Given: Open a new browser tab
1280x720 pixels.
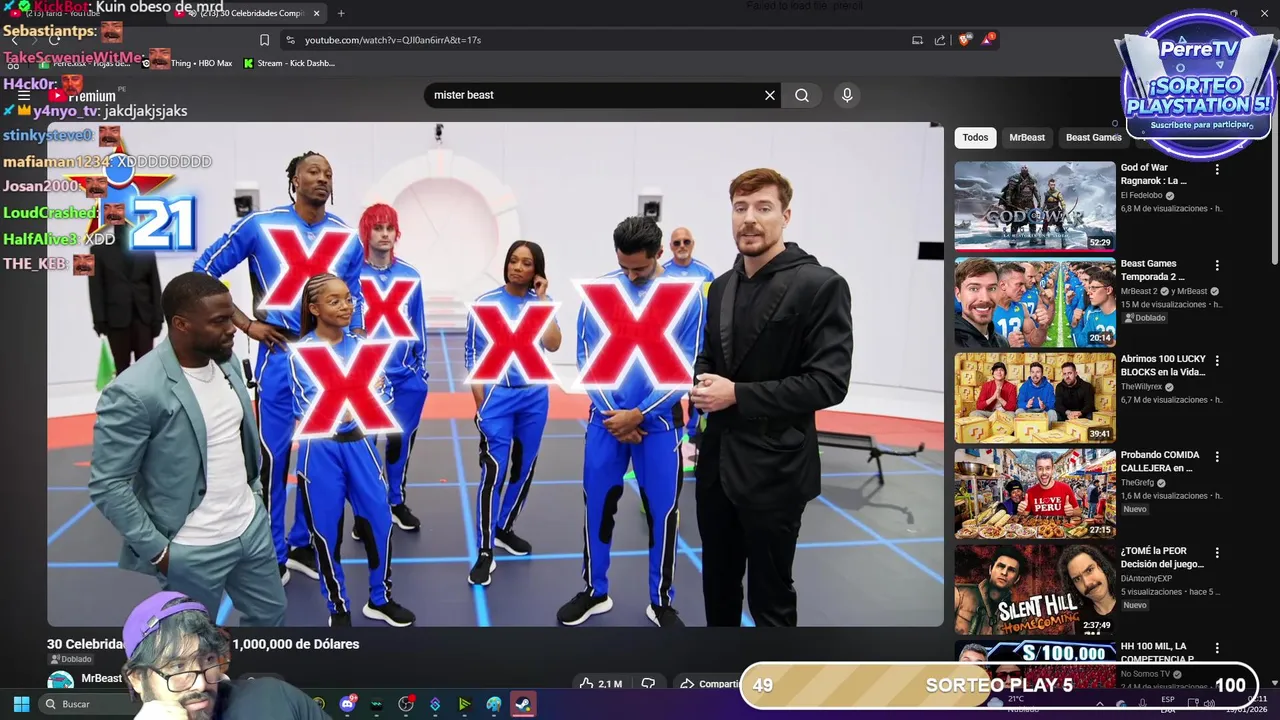Looking at the screenshot, I should pyautogui.click(x=341, y=13).
